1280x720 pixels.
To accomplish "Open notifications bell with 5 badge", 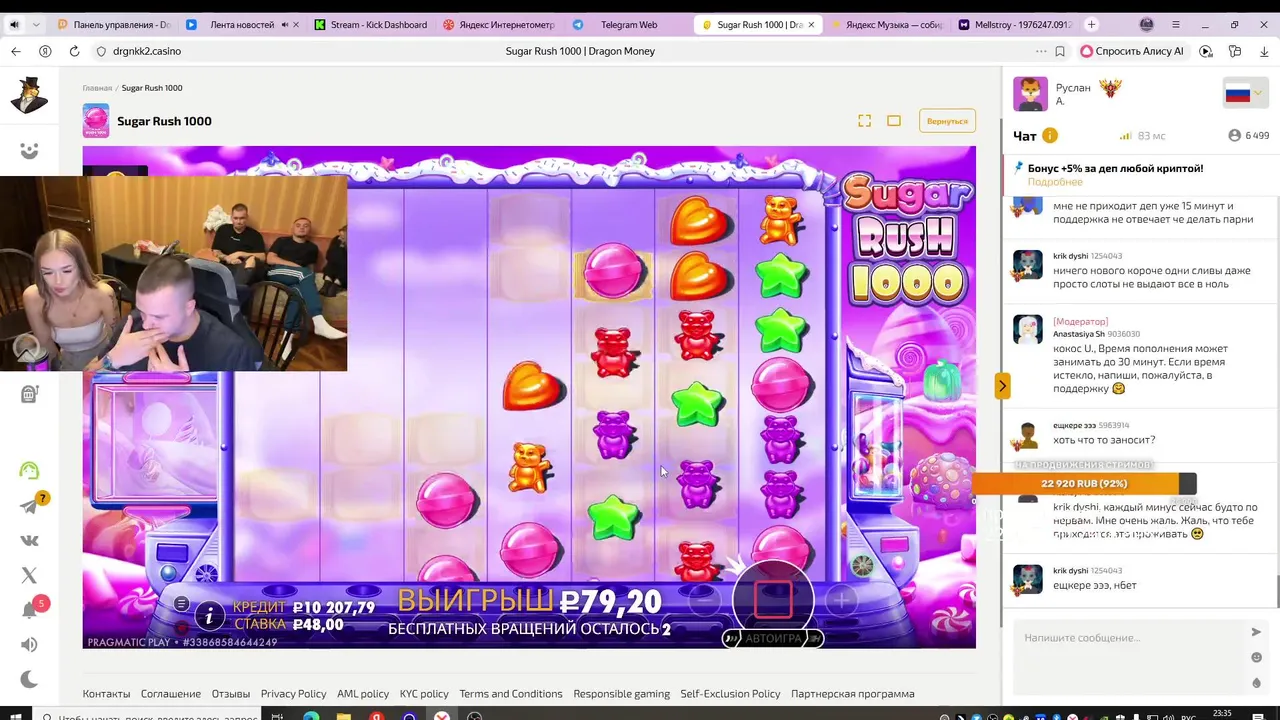I will pos(30,610).
